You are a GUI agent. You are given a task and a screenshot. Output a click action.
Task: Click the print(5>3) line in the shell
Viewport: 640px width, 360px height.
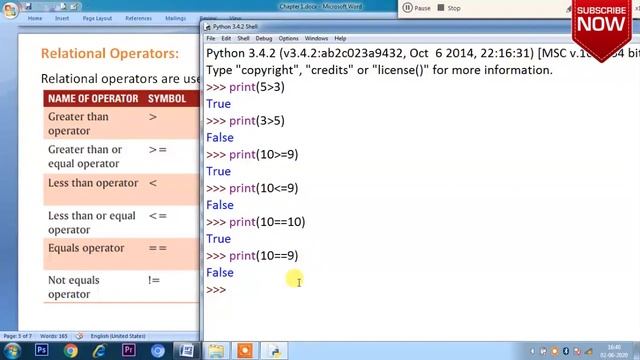click(245, 87)
